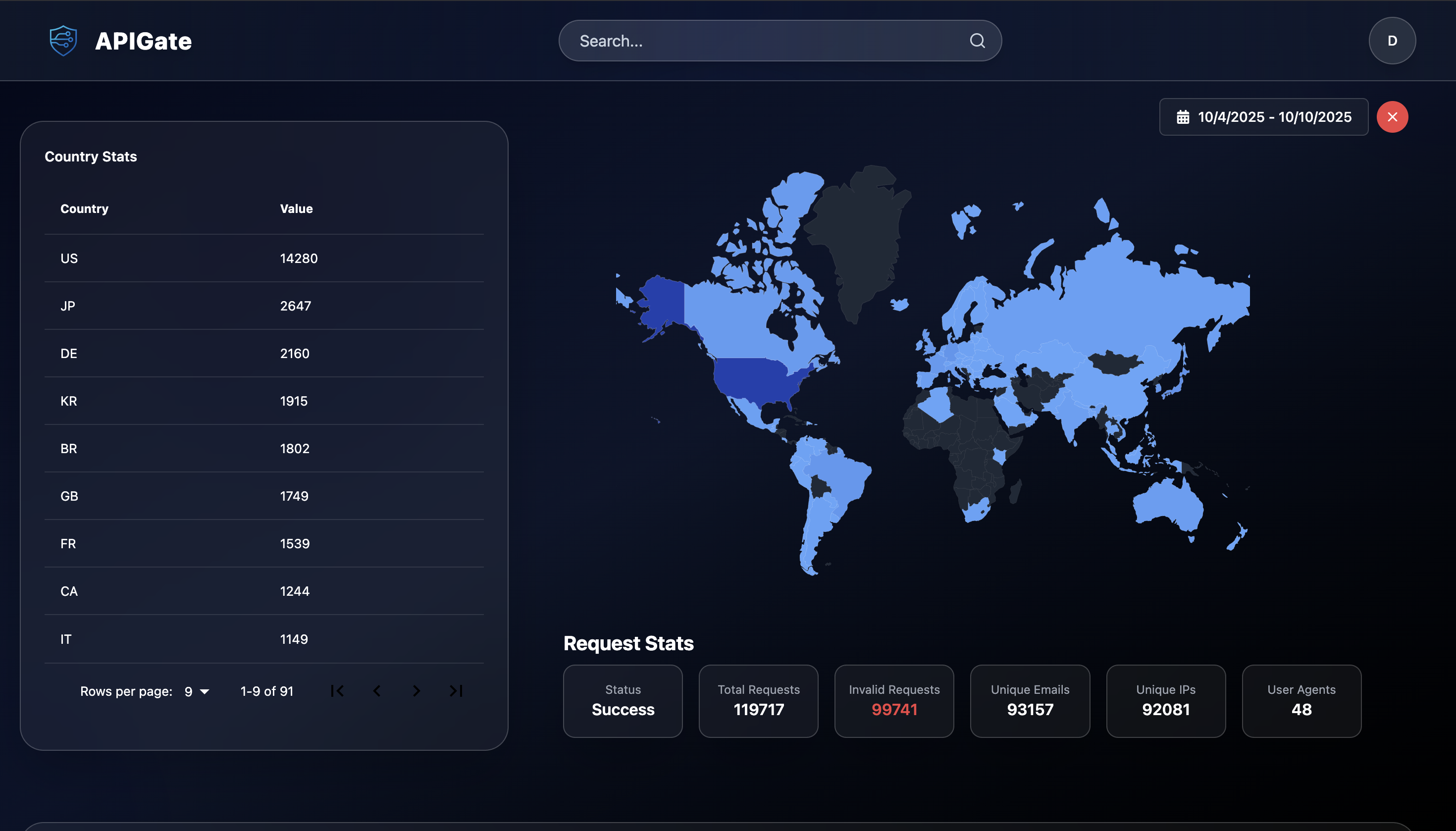Click the value 2160
The image size is (1456, 831).
295,353
